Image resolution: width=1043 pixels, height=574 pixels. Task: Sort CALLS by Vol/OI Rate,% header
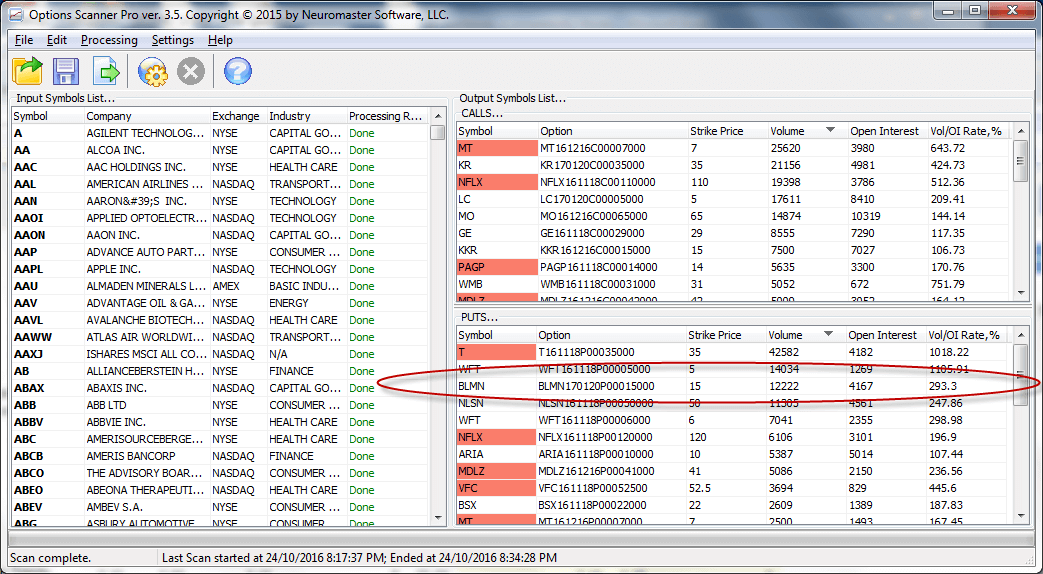(x=969, y=131)
